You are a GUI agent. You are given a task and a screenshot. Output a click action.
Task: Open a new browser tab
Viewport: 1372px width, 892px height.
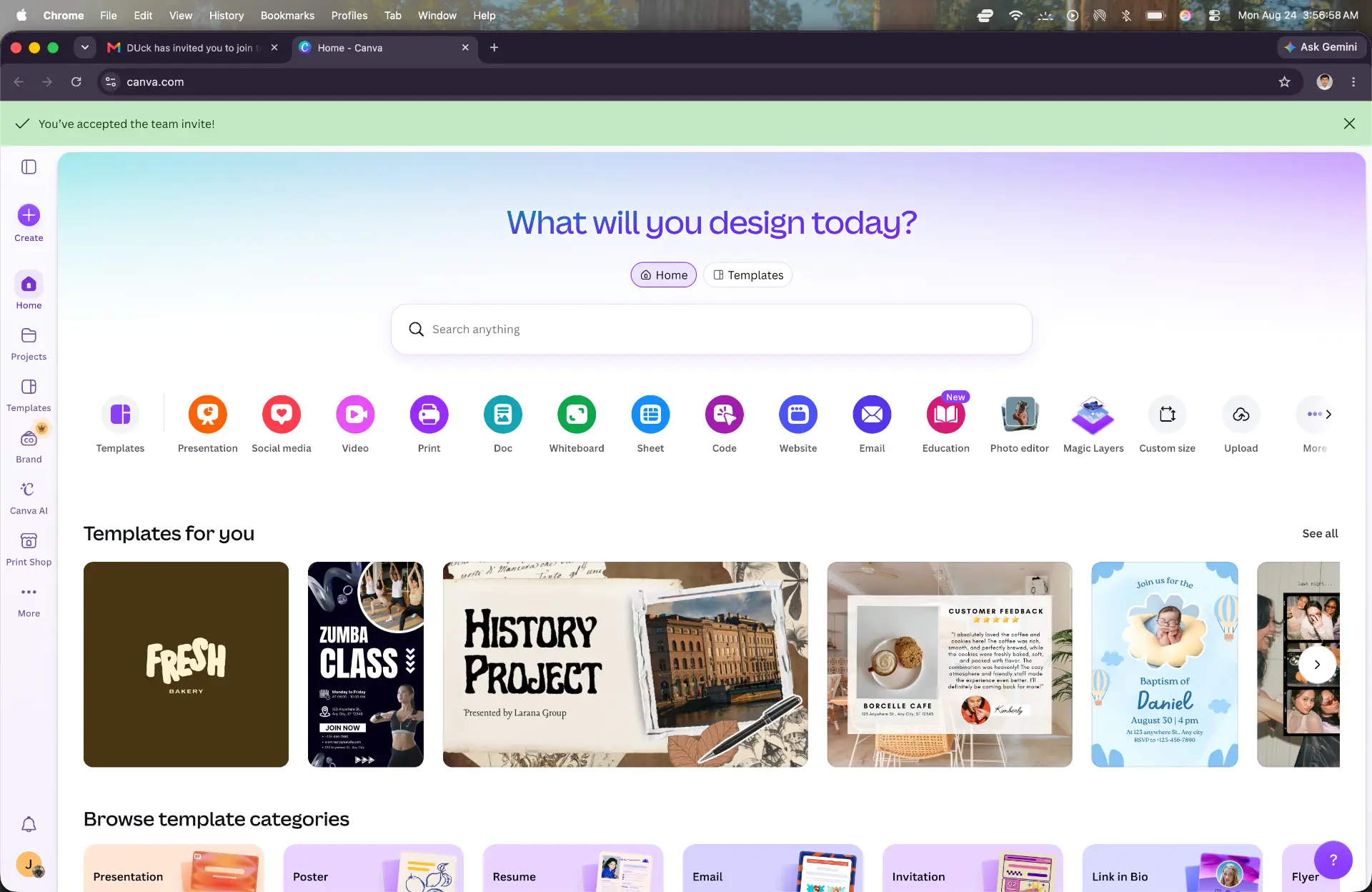click(x=494, y=47)
